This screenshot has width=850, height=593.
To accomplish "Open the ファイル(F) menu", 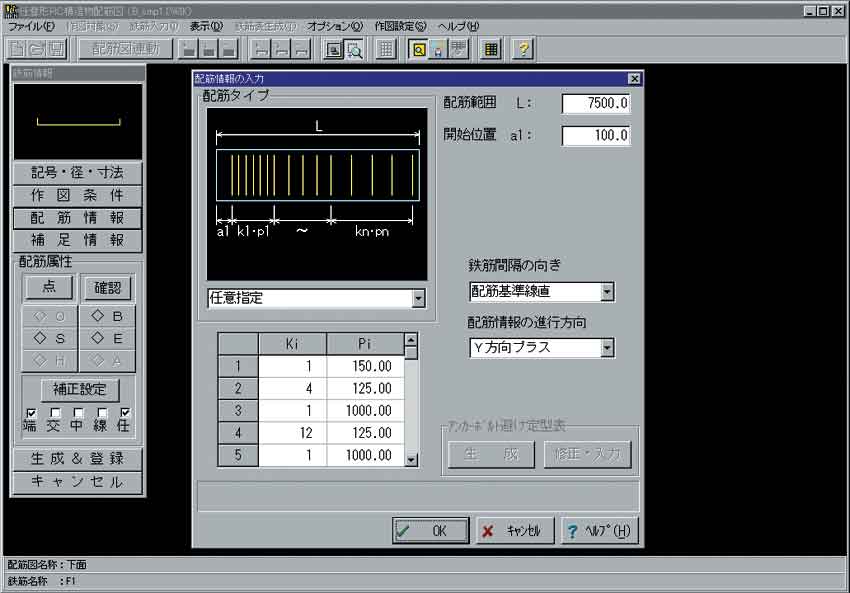I will coord(31,26).
